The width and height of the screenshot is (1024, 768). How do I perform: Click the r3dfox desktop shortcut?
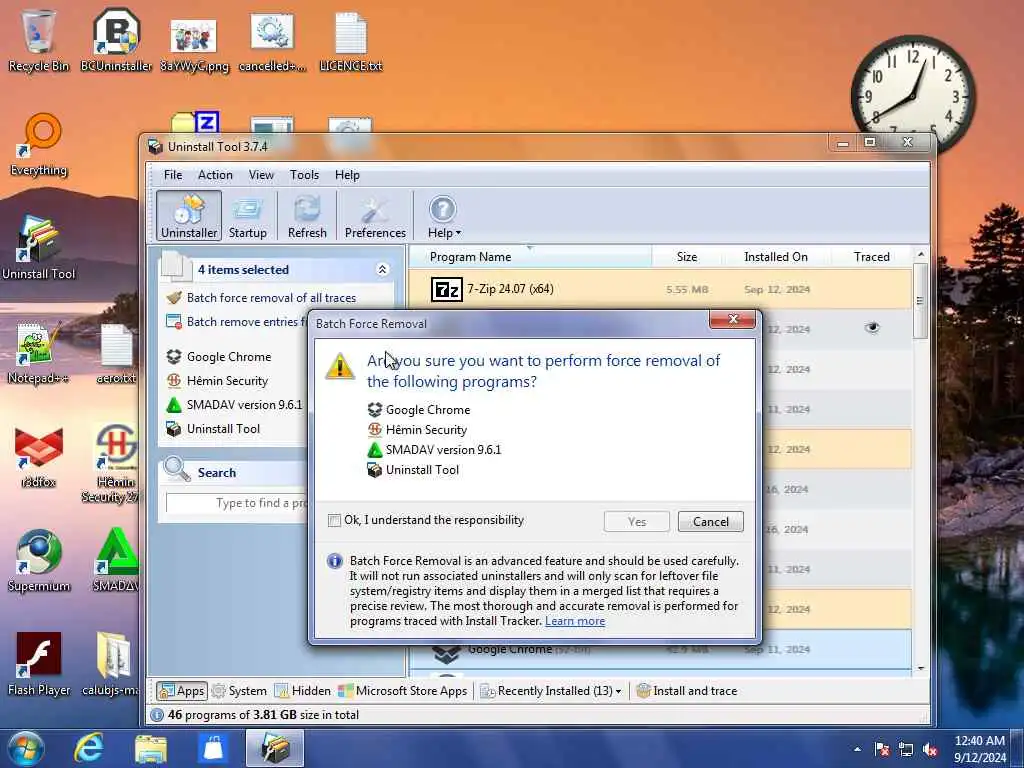[39, 457]
